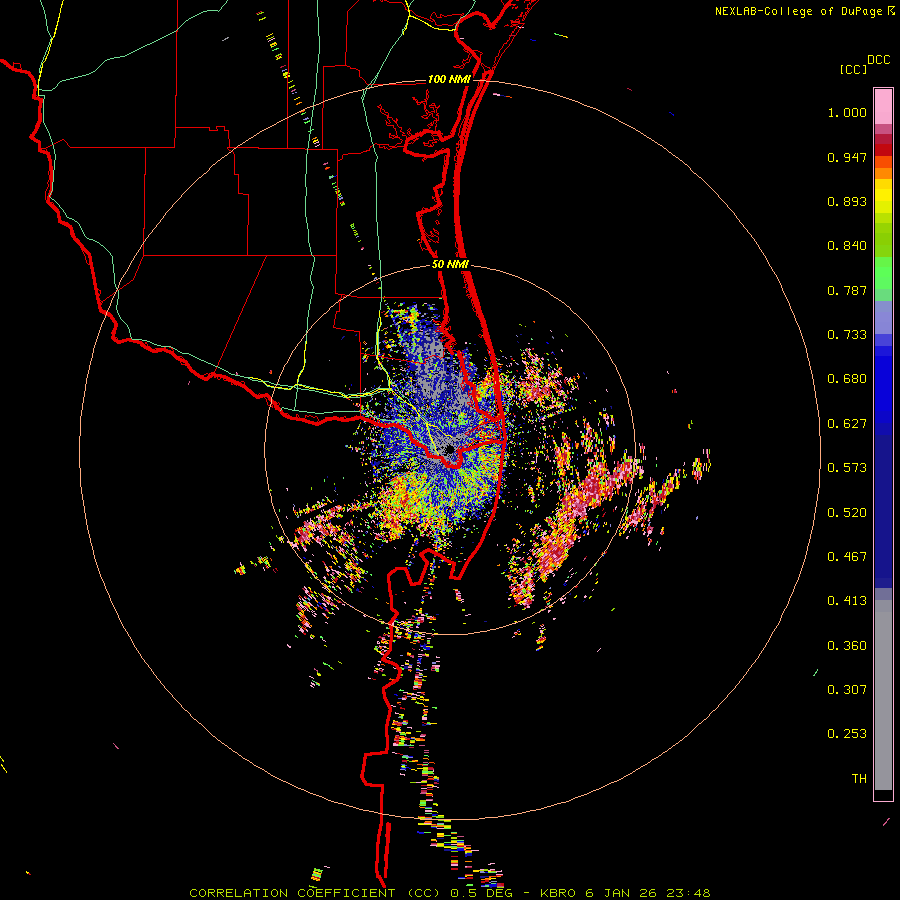Click the NEXLAB-College of DuPage credit text
This screenshot has width=900, height=900.
[798, 11]
